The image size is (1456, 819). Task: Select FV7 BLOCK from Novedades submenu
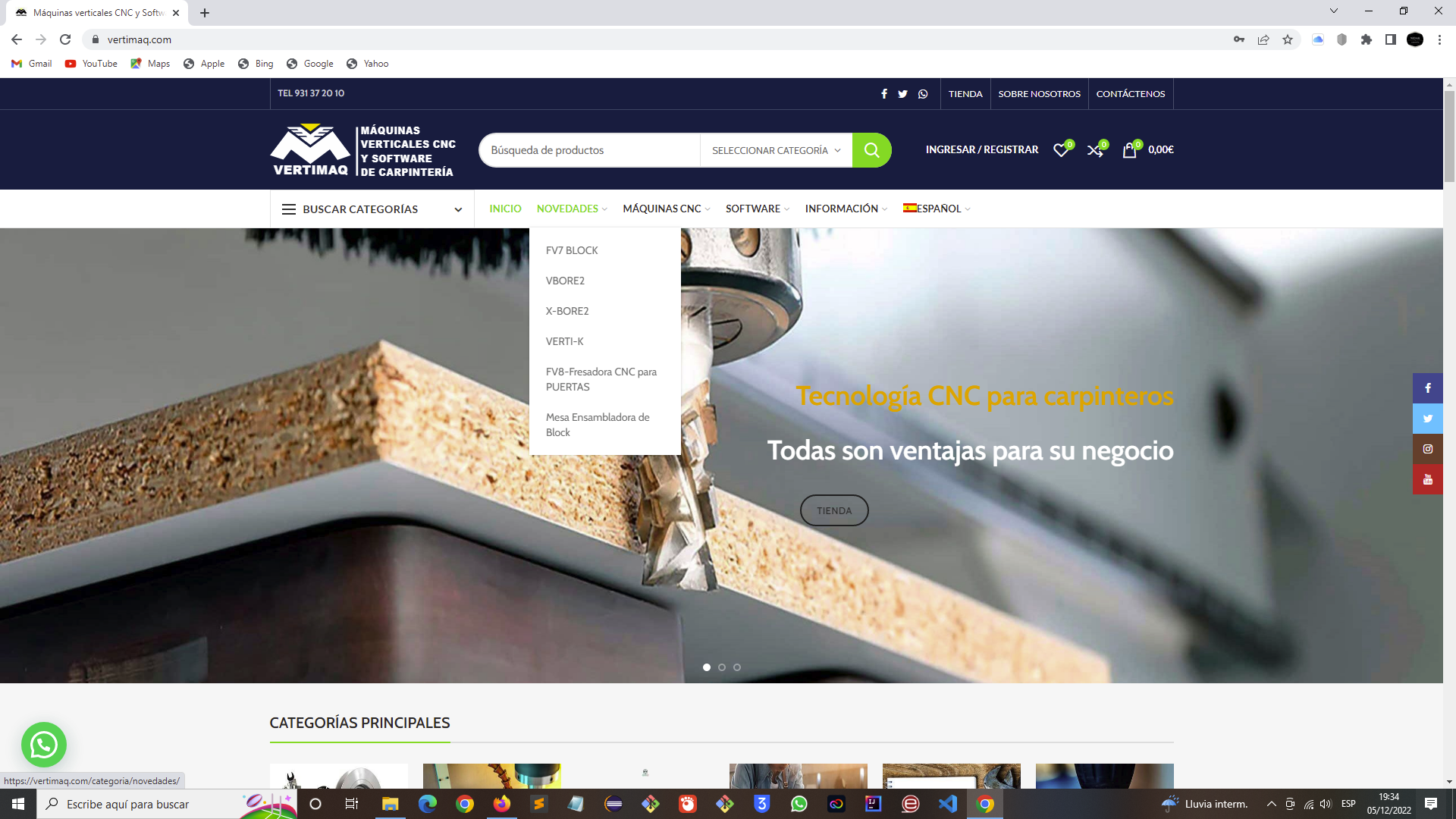coord(572,250)
